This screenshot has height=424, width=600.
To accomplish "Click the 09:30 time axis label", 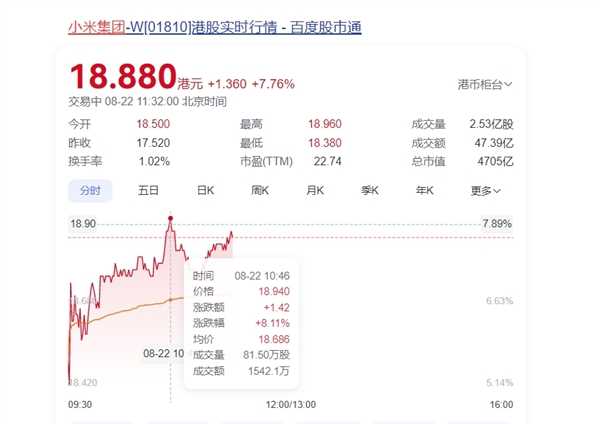I will (80, 404).
